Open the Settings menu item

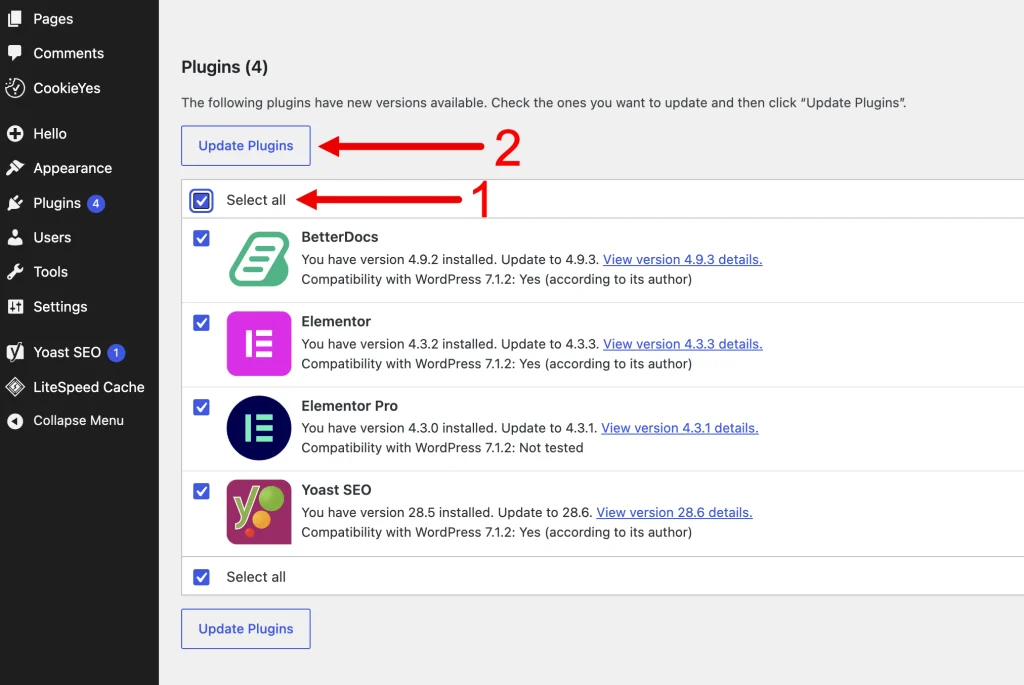60,306
